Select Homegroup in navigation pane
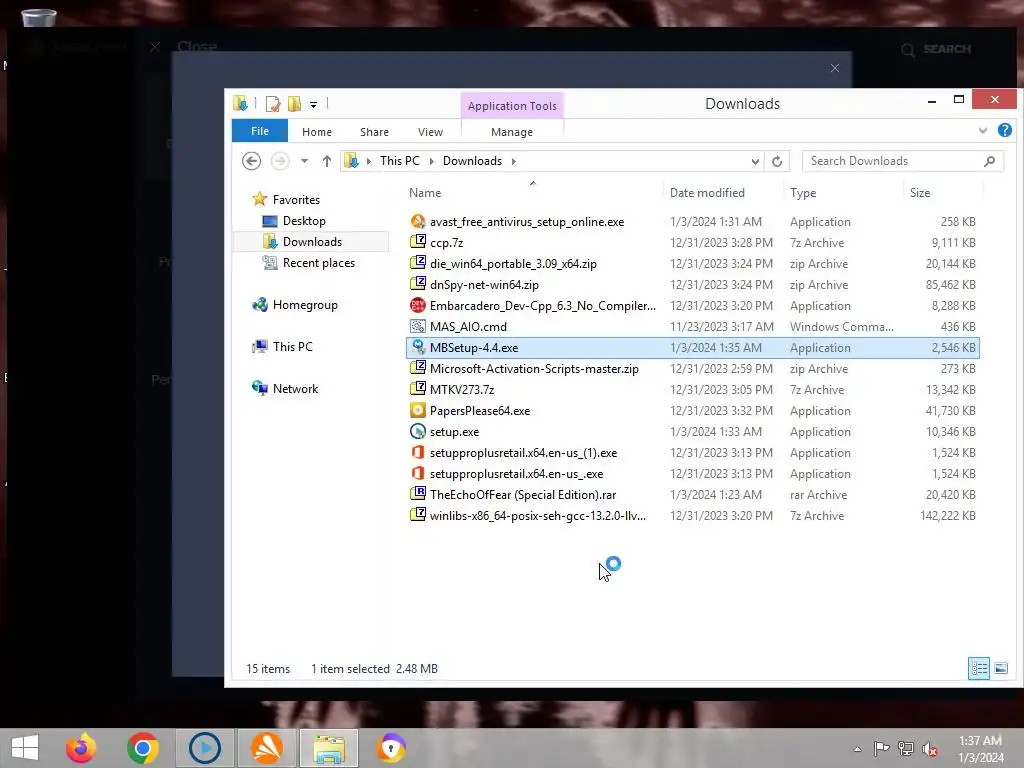Image resolution: width=1024 pixels, height=768 pixels. 305,305
